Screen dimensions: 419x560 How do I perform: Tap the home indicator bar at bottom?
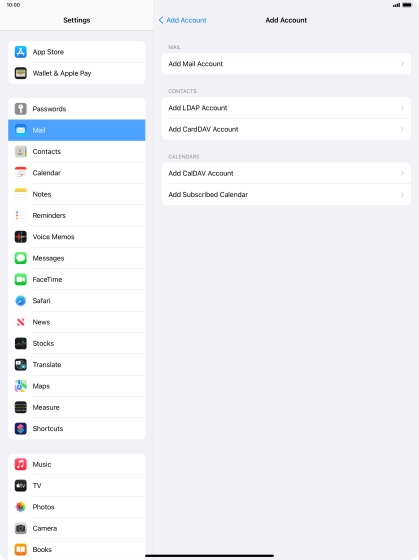pos(209,556)
